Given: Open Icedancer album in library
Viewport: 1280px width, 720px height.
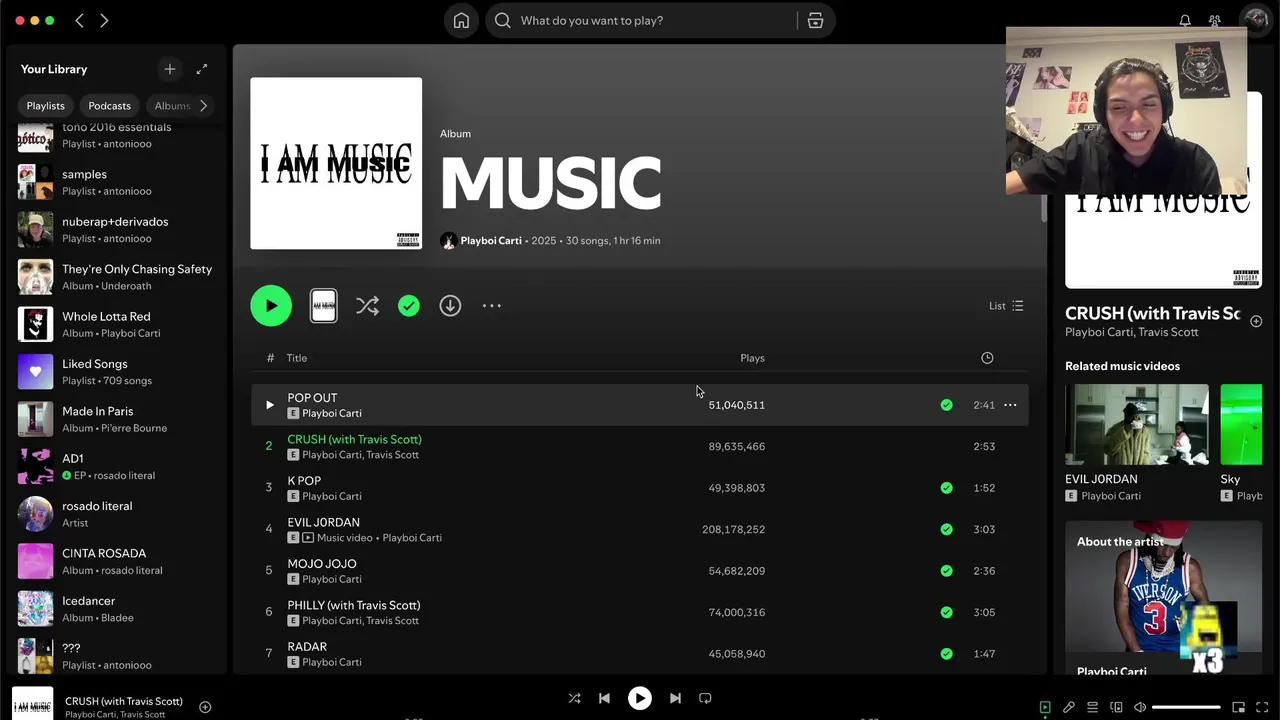Looking at the screenshot, I should click(118, 608).
